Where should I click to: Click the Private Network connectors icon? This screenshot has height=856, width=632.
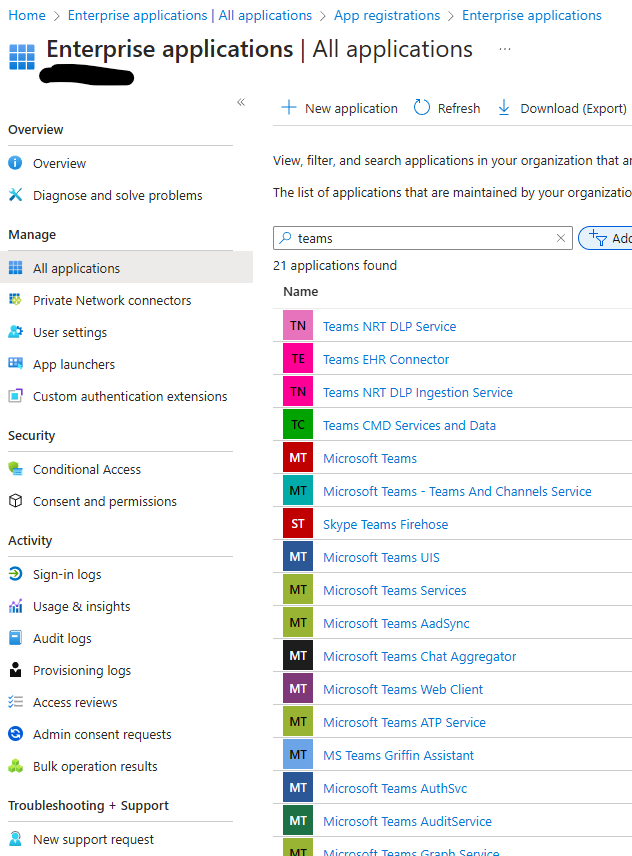(x=15, y=299)
